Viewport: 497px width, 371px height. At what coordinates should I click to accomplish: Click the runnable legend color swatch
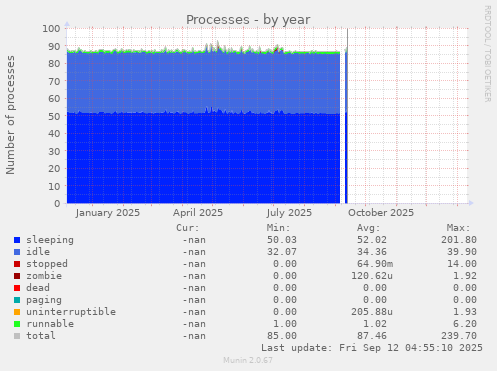17,324
